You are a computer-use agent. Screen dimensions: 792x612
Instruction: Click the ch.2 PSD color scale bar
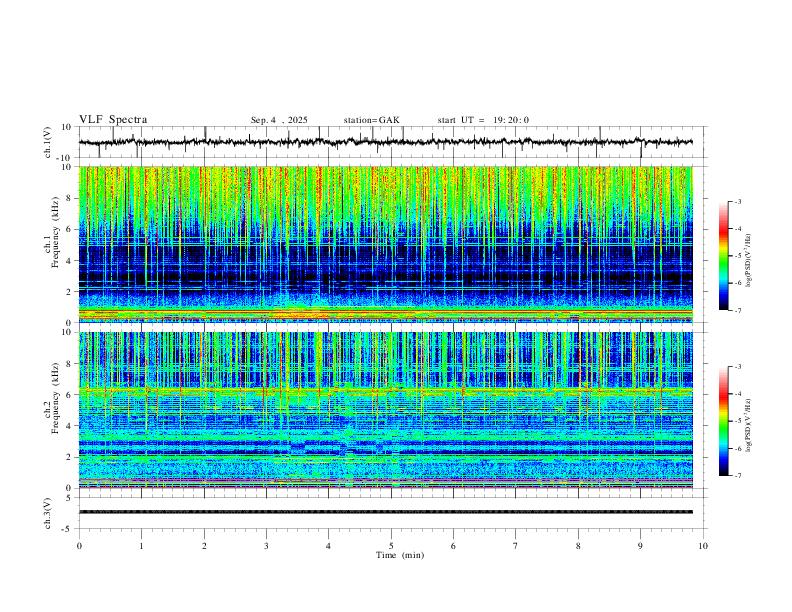(x=723, y=421)
